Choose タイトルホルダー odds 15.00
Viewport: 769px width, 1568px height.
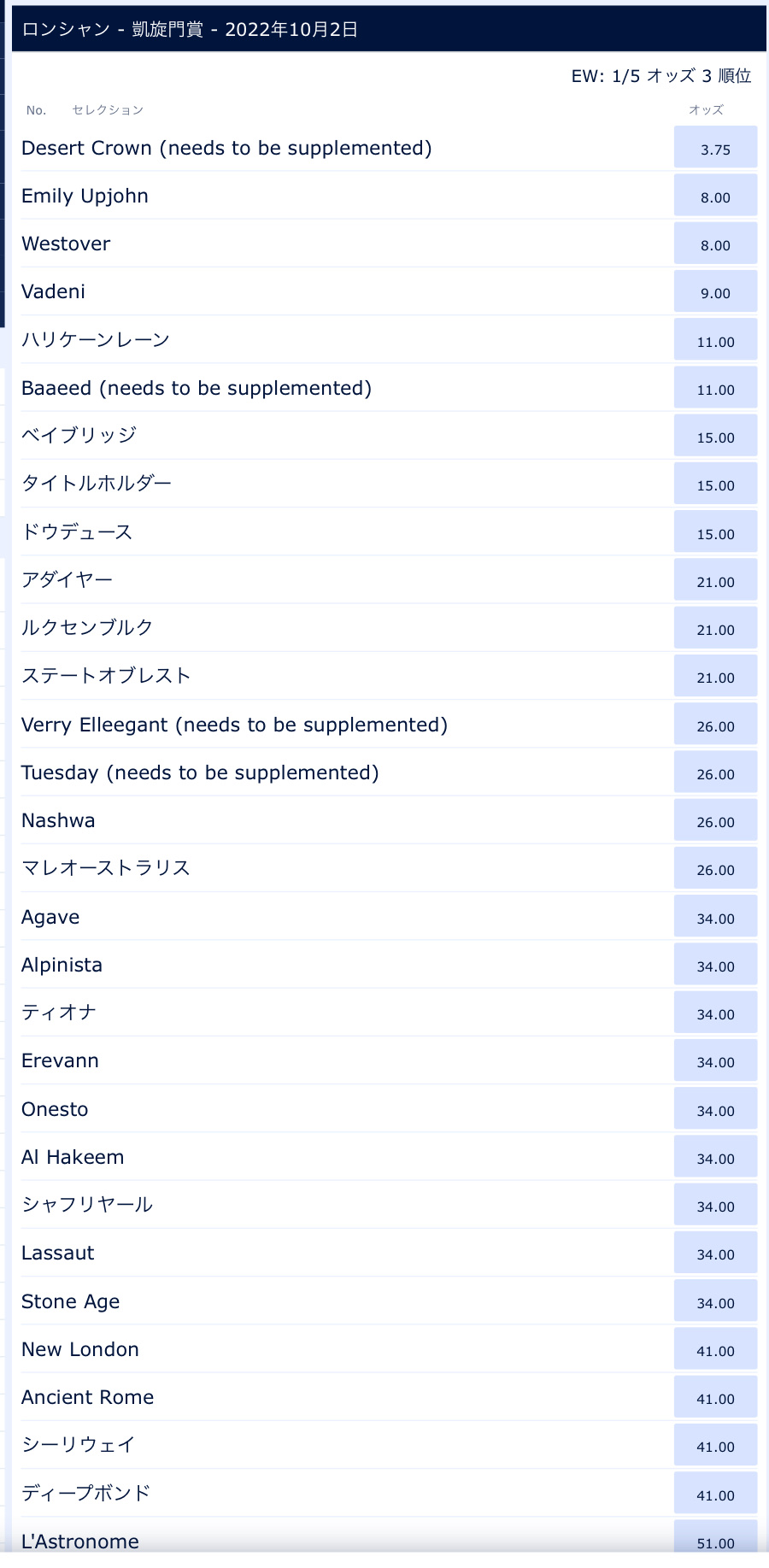[x=715, y=483]
